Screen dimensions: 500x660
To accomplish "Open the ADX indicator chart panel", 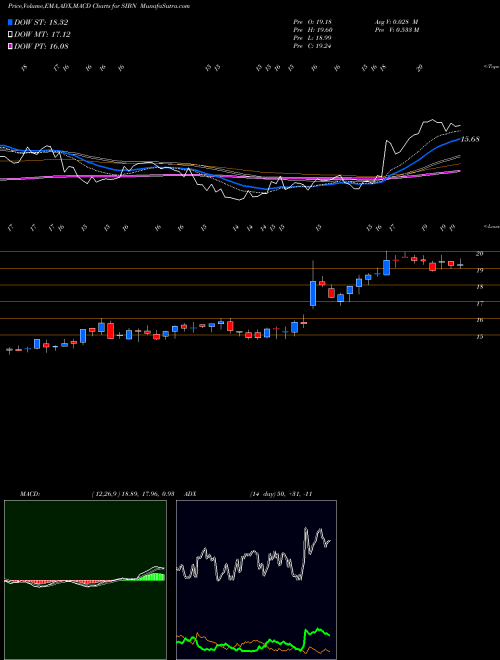I will [256, 580].
